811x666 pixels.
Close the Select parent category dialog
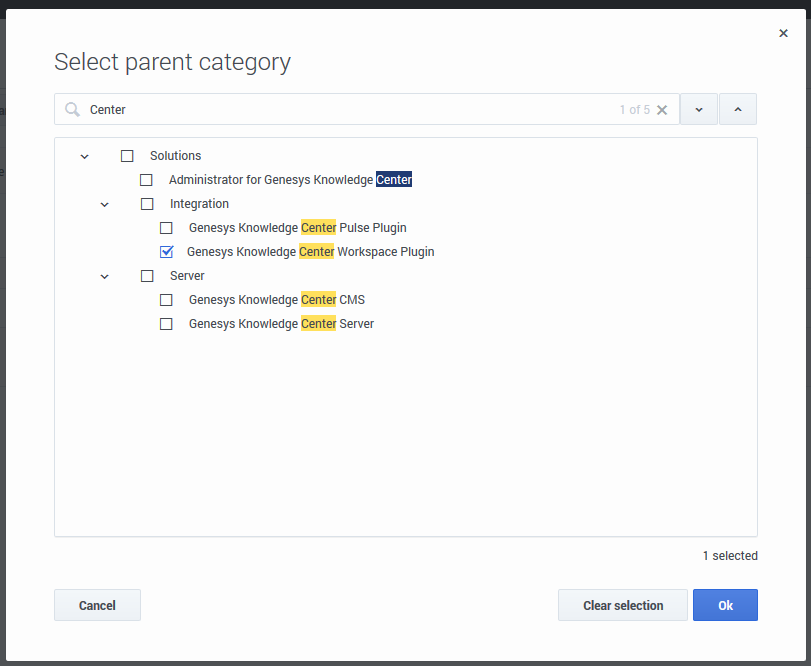coord(783,33)
